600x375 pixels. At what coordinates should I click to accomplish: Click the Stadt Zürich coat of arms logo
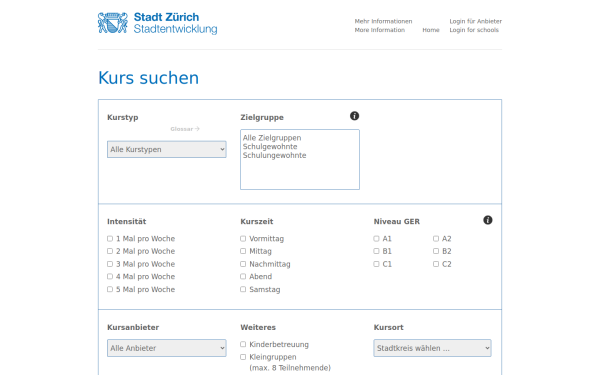point(112,23)
